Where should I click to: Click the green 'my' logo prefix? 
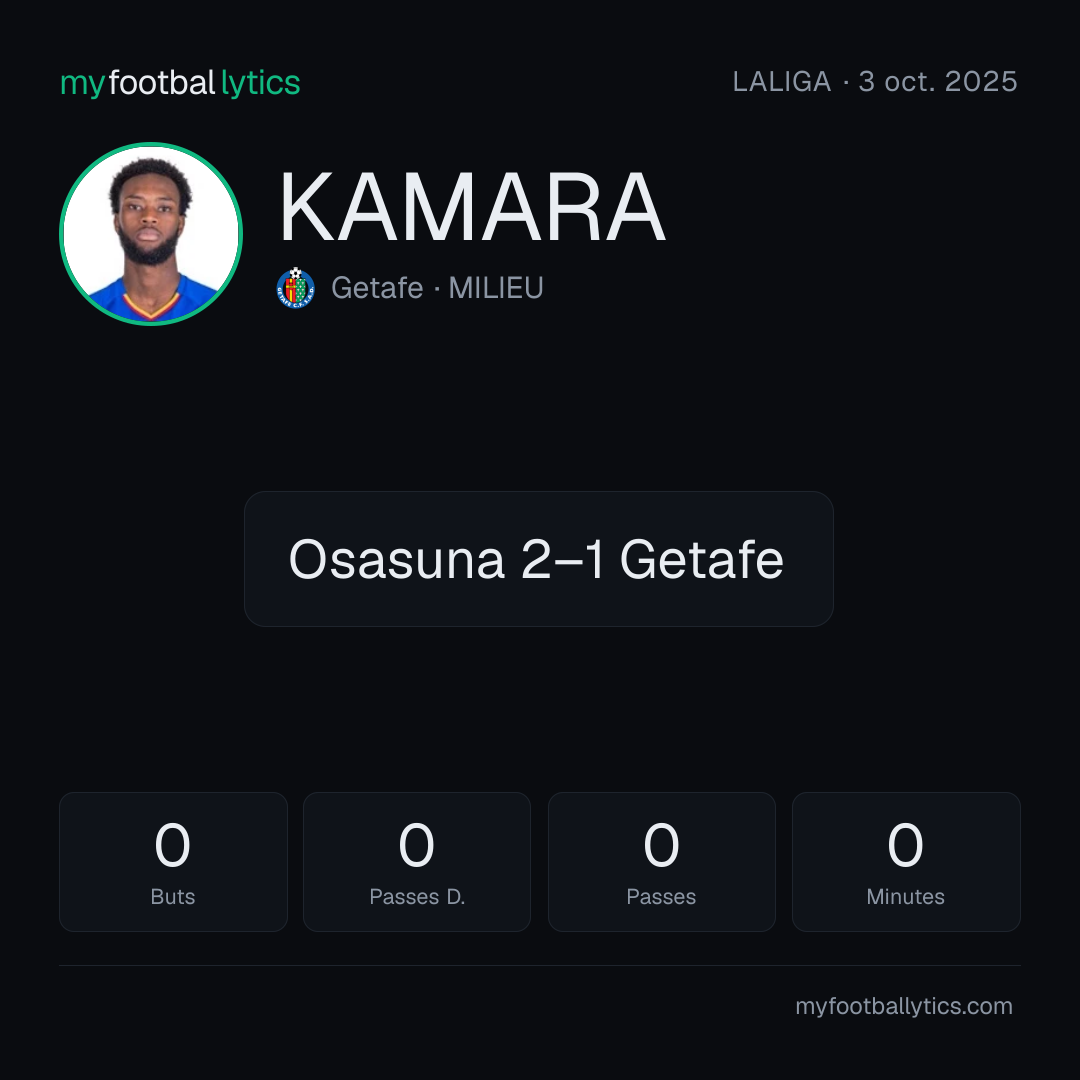(x=83, y=85)
